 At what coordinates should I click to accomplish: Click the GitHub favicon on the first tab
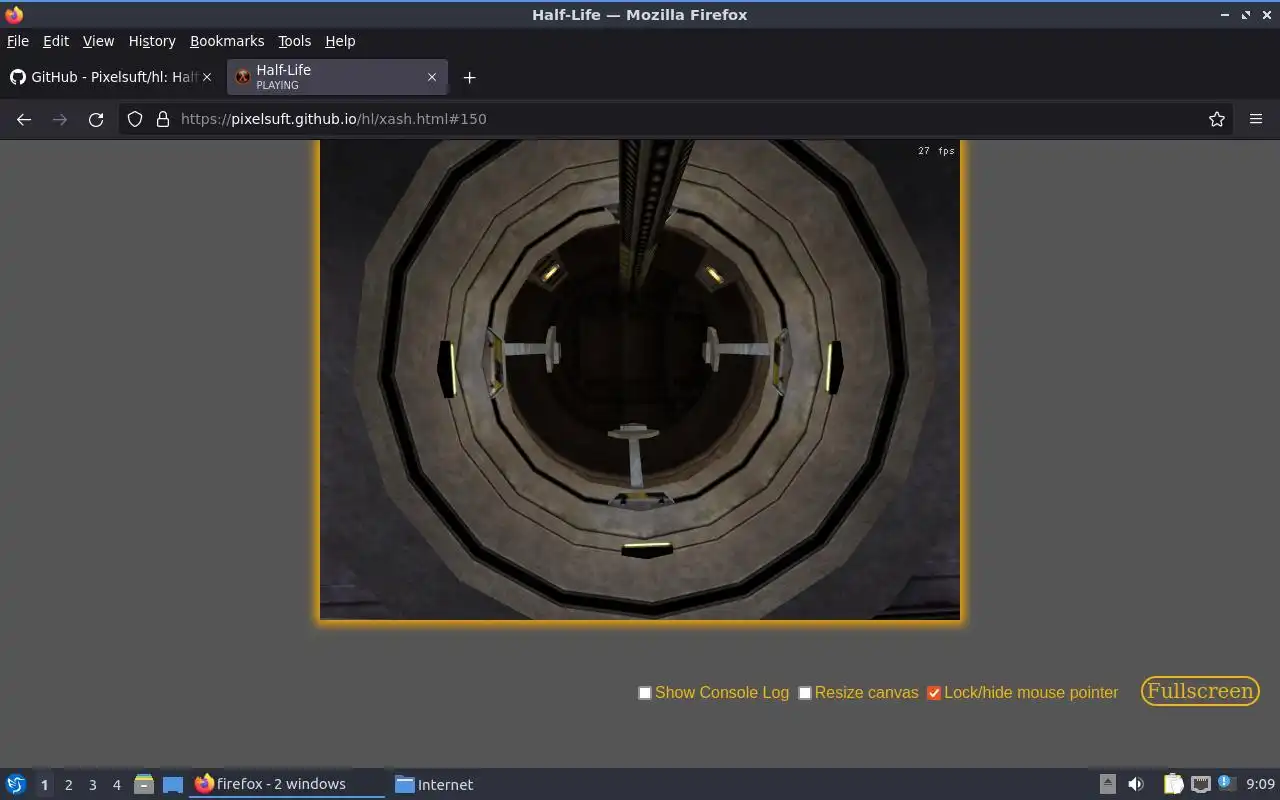(17, 77)
